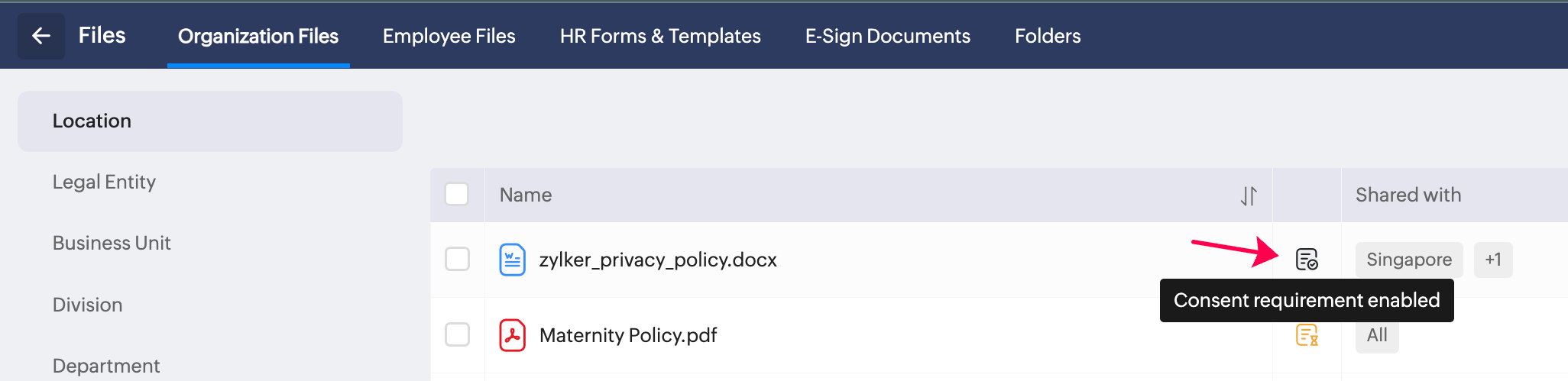Select Legal Entity in the sidebar

pos(104,182)
